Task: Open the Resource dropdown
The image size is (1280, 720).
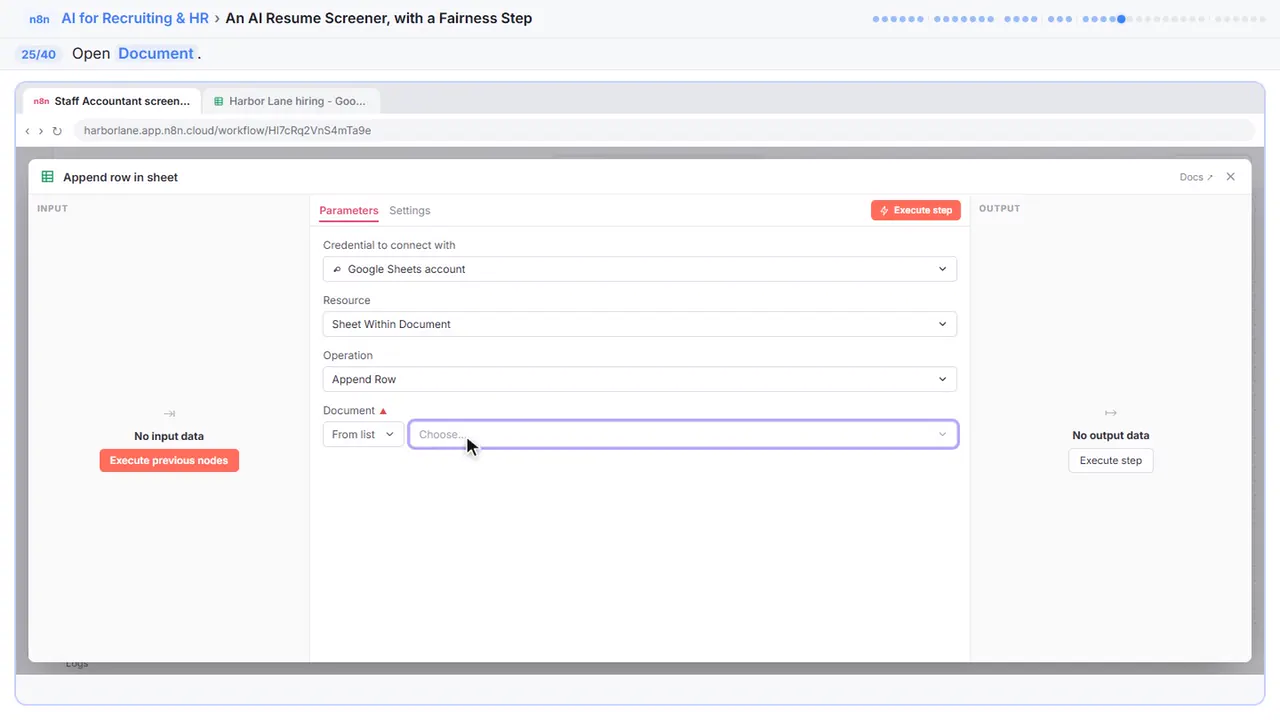Action: point(640,324)
